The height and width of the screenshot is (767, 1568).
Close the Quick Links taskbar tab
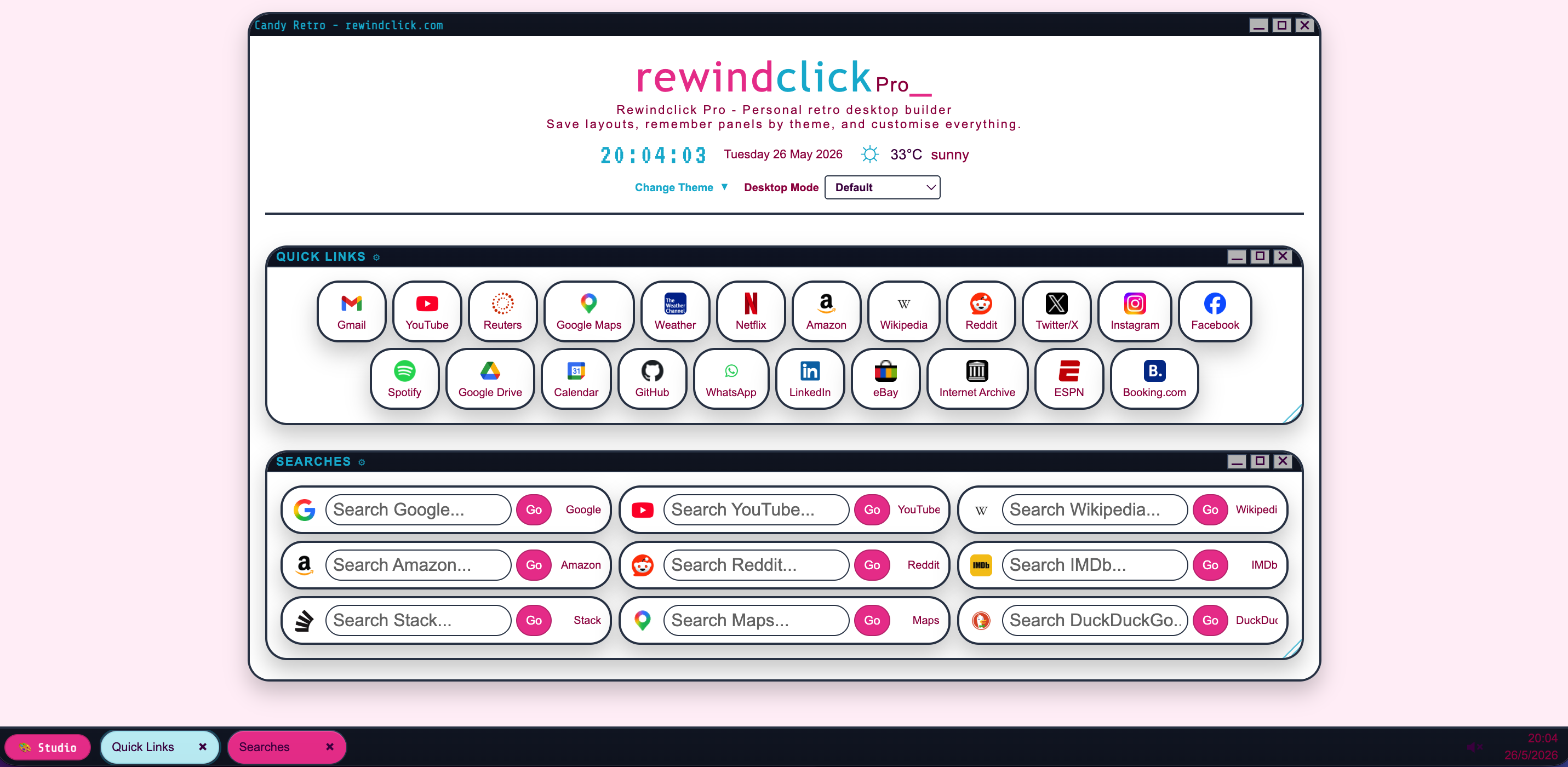tap(203, 747)
